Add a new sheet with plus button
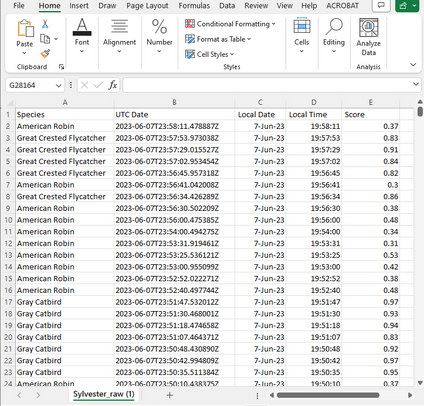The height and width of the screenshot is (406, 424). (170, 395)
